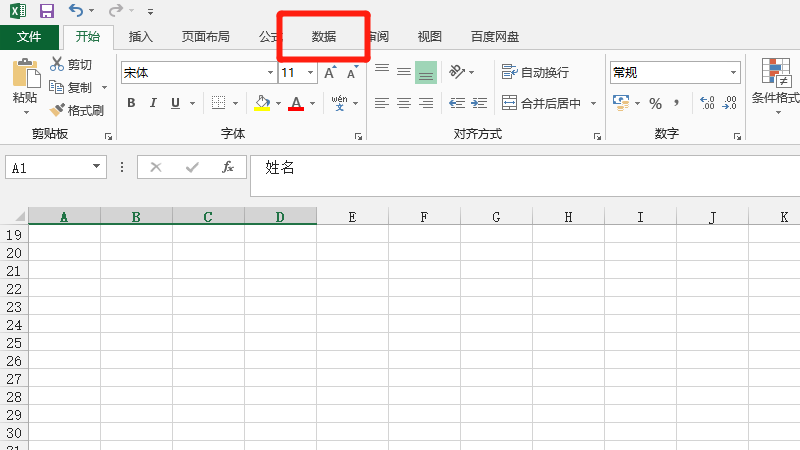Switch to the 数据 (Data) tab
The image size is (800, 450).
(324, 37)
